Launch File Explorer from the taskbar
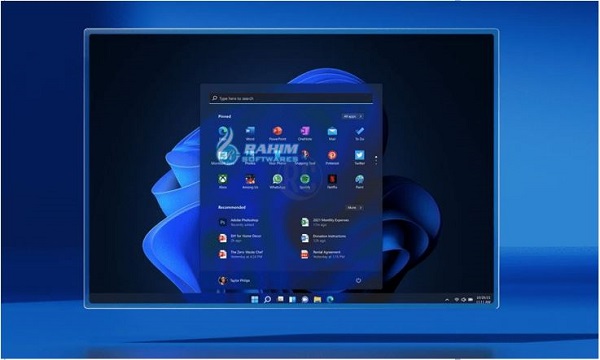 (x=317, y=299)
